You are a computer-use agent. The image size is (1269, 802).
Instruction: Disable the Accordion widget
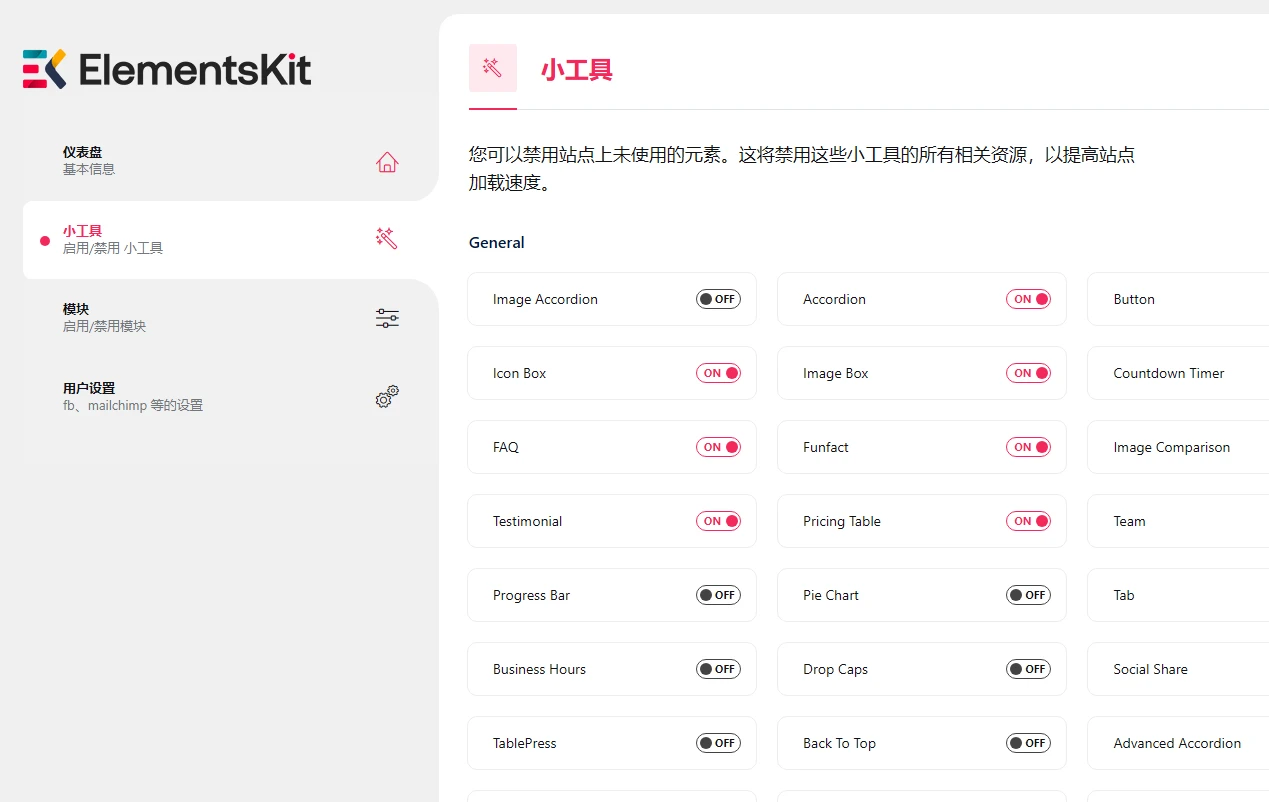(1028, 298)
